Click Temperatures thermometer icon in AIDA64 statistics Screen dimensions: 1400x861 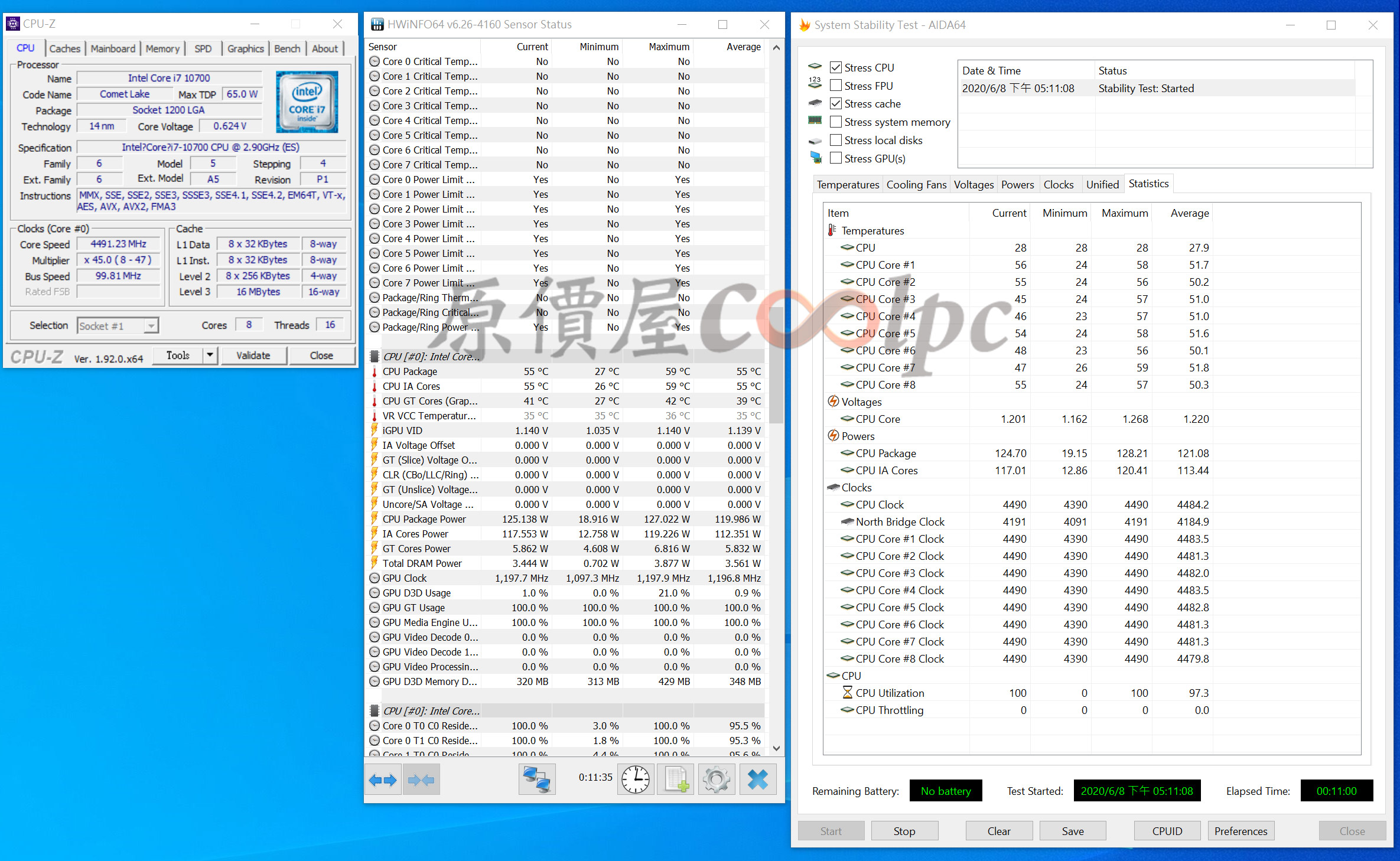(832, 230)
